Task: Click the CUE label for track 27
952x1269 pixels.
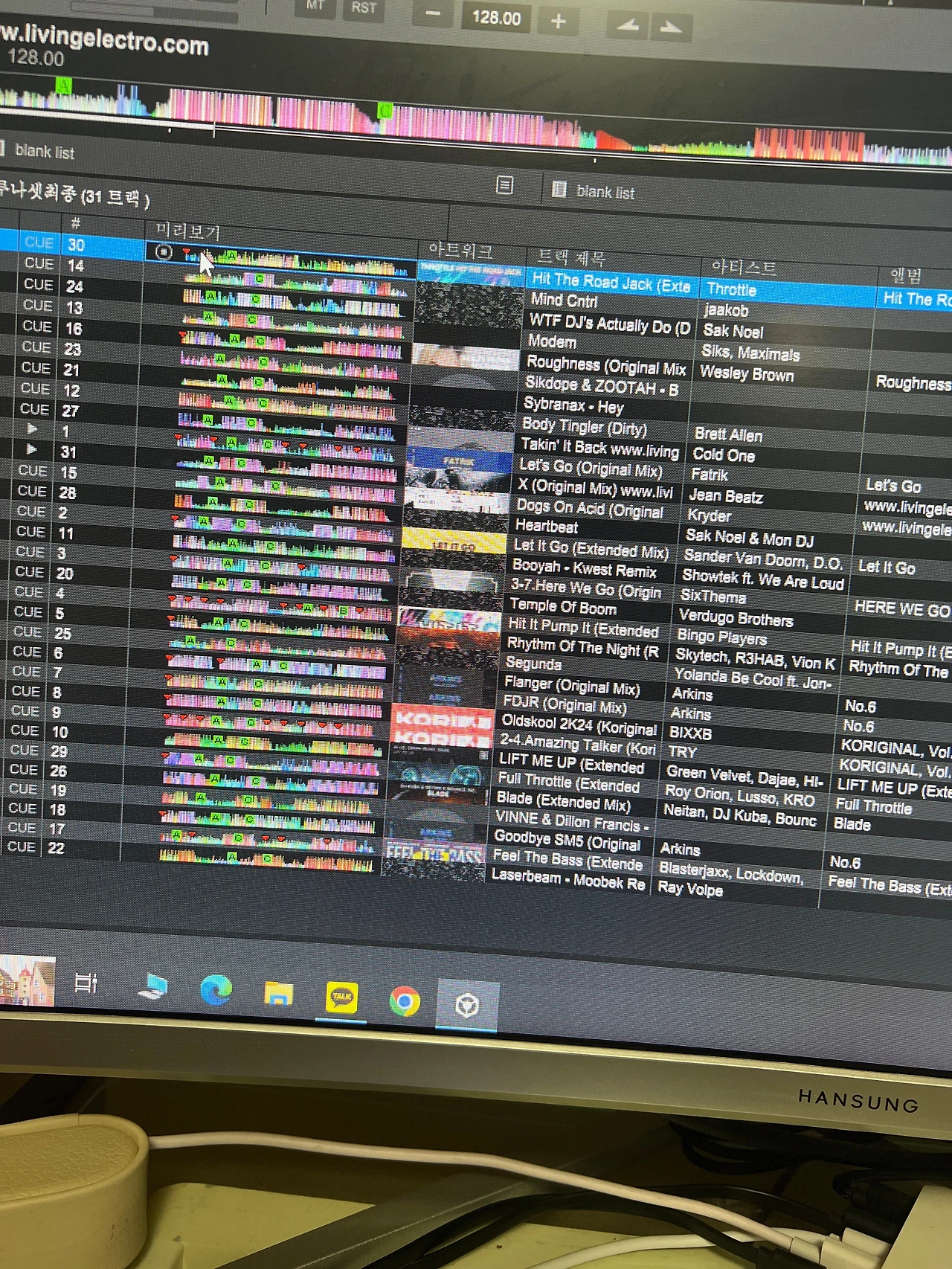Action: (x=34, y=409)
